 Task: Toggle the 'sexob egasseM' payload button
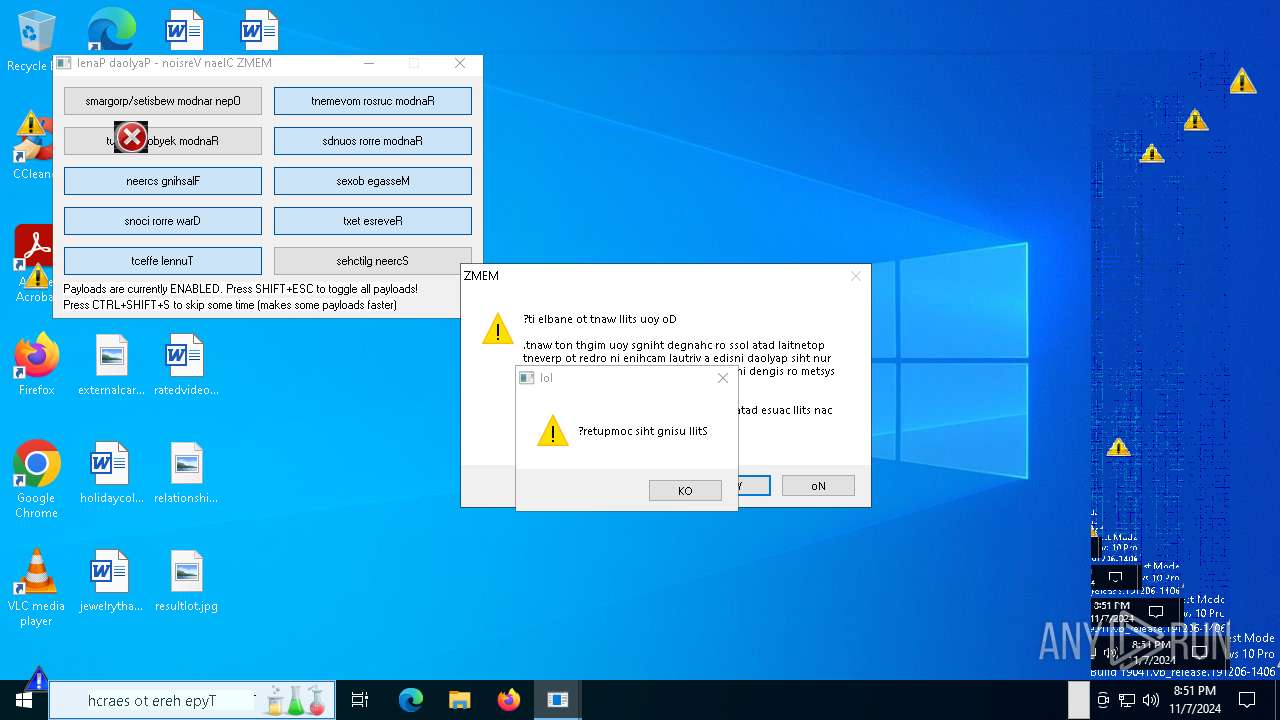point(373,181)
